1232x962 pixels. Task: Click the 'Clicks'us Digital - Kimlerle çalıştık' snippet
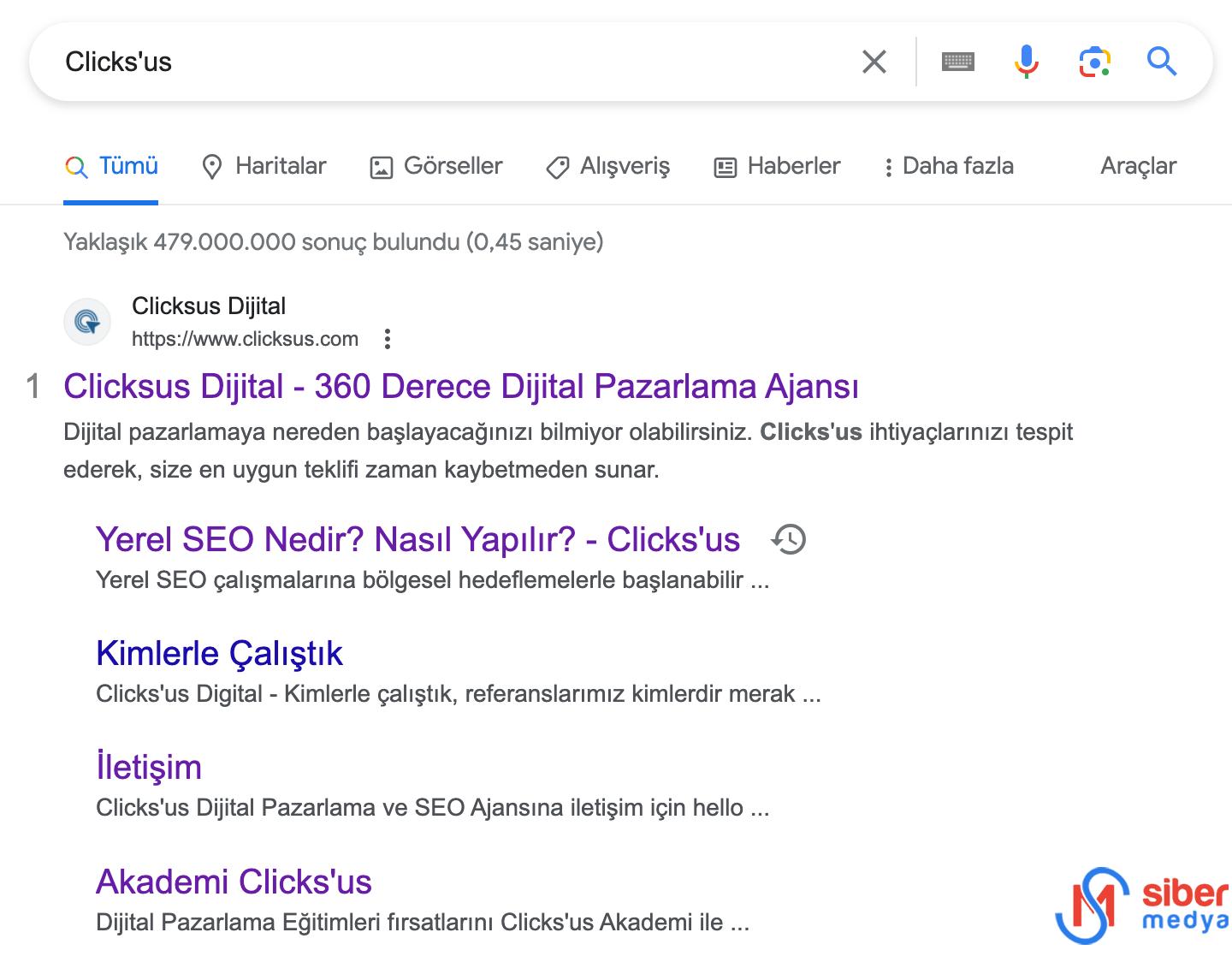[x=459, y=693]
